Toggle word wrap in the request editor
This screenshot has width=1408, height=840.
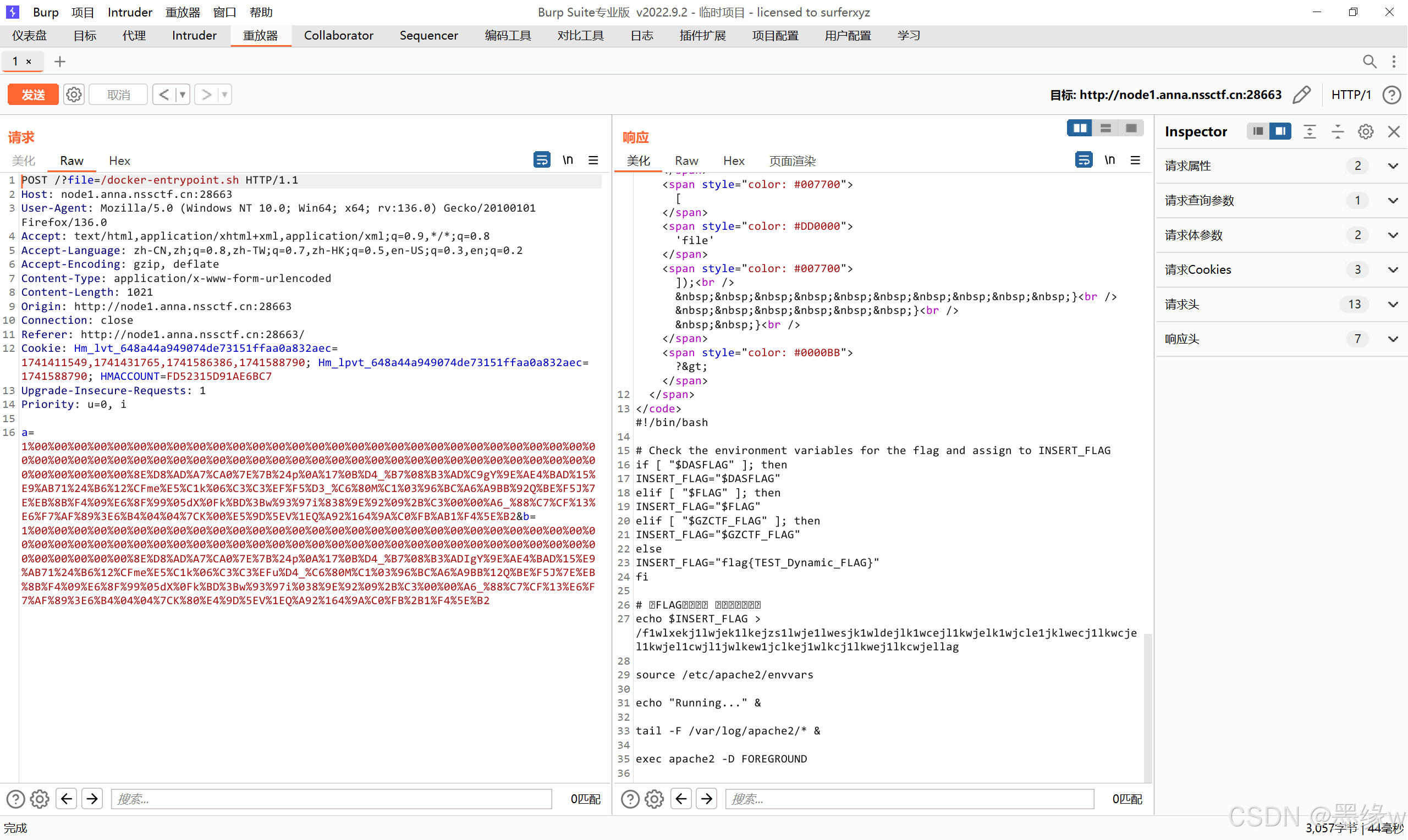(541, 160)
